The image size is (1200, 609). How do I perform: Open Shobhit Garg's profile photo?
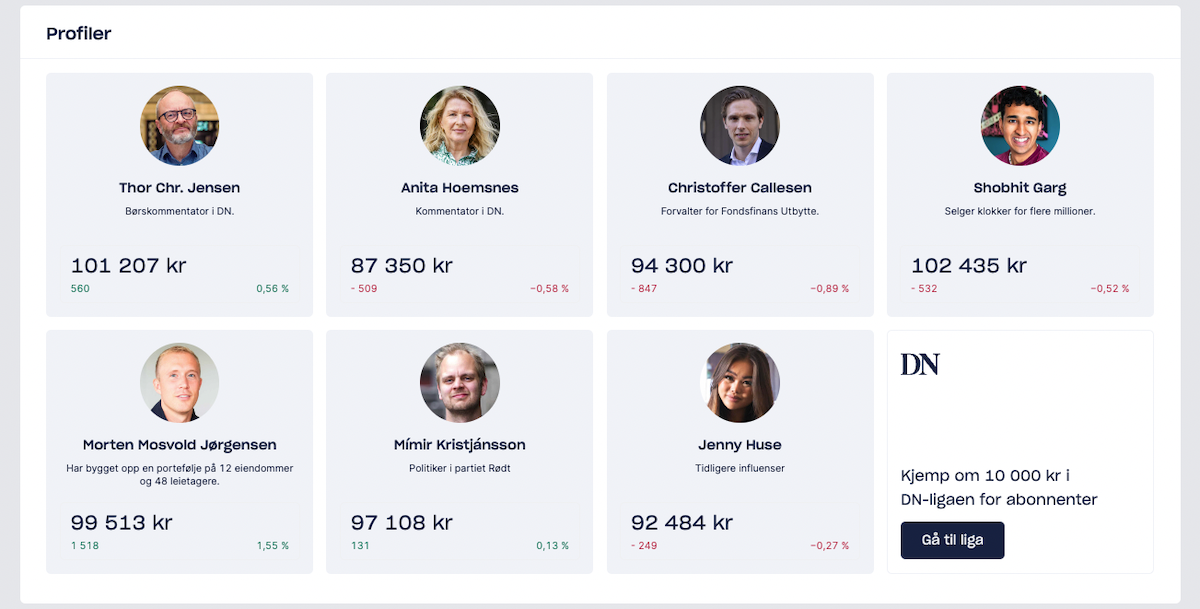[1019, 125]
